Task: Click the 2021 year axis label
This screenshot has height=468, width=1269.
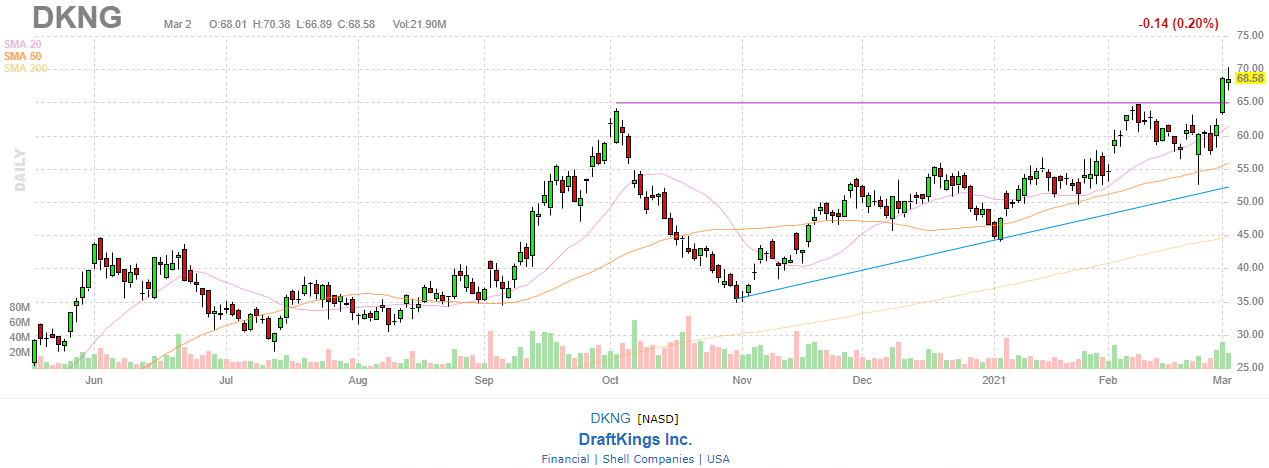Action: pos(994,381)
